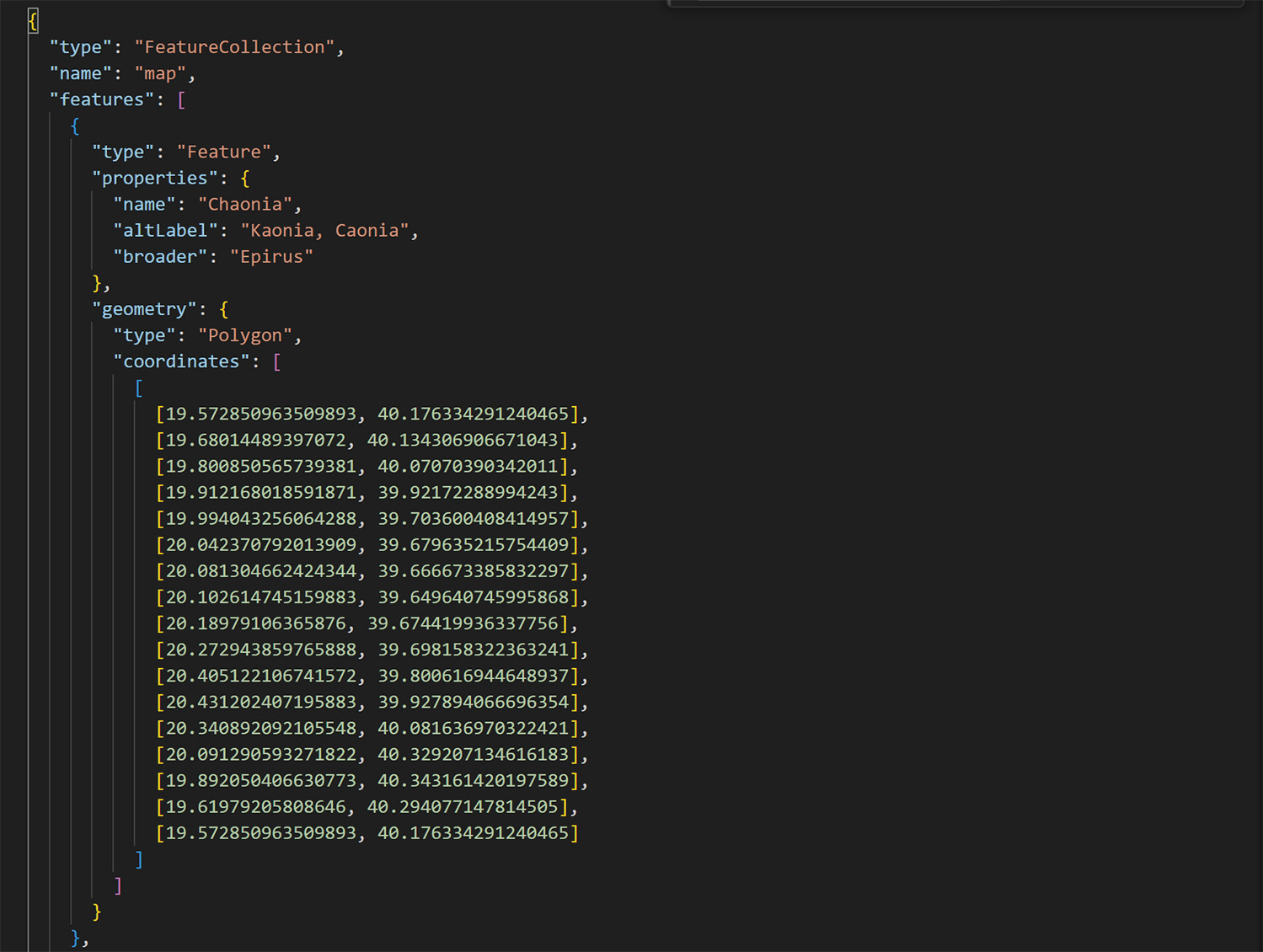The width and height of the screenshot is (1263, 952).
Task: Click the "map" name value
Action: point(160,73)
